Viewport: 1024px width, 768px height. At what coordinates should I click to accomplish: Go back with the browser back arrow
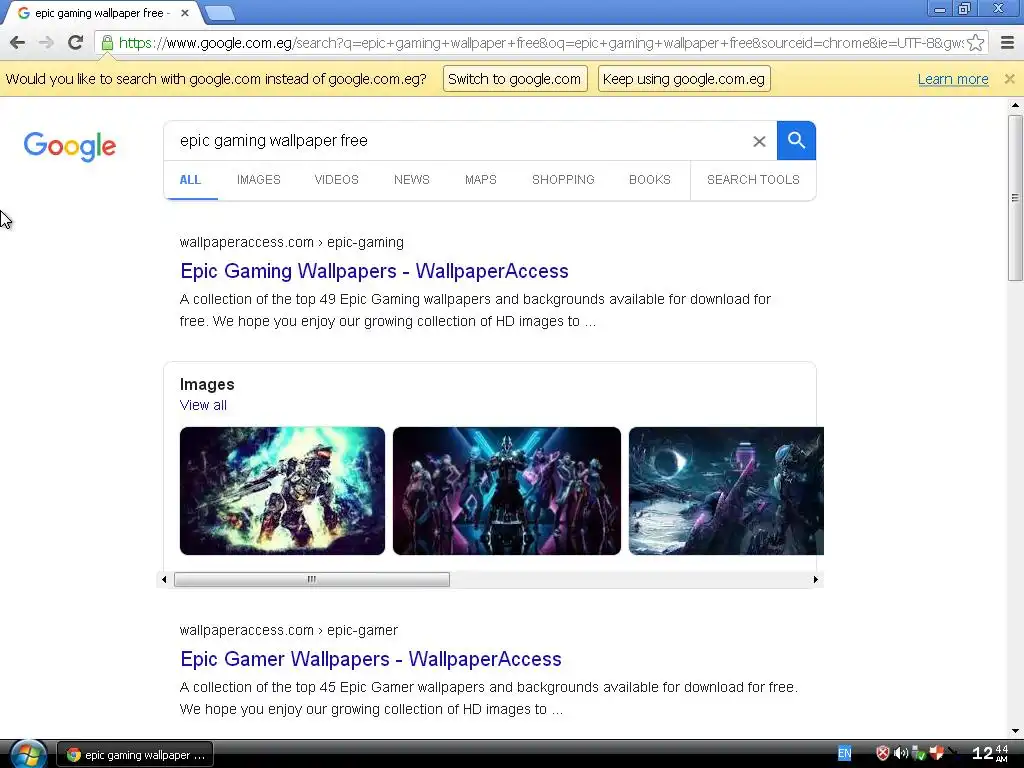pyautogui.click(x=18, y=43)
